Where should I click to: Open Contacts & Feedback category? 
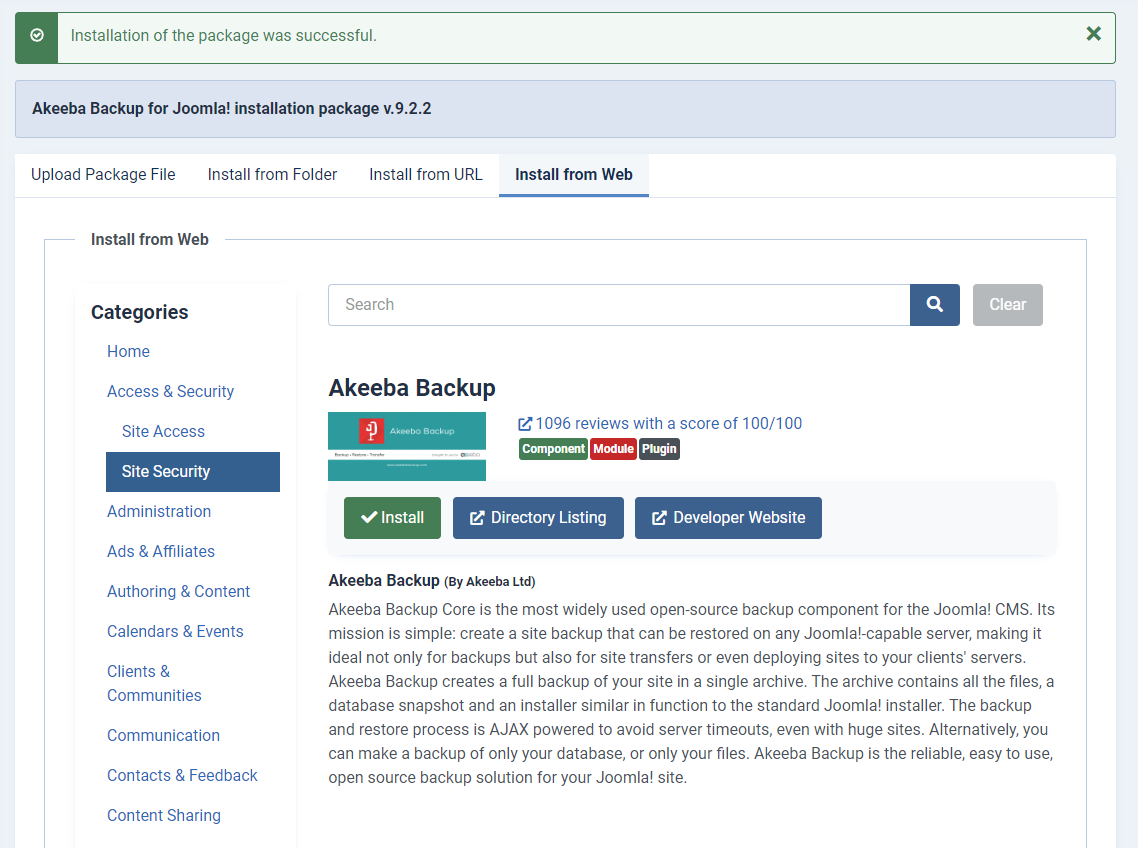(182, 775)
